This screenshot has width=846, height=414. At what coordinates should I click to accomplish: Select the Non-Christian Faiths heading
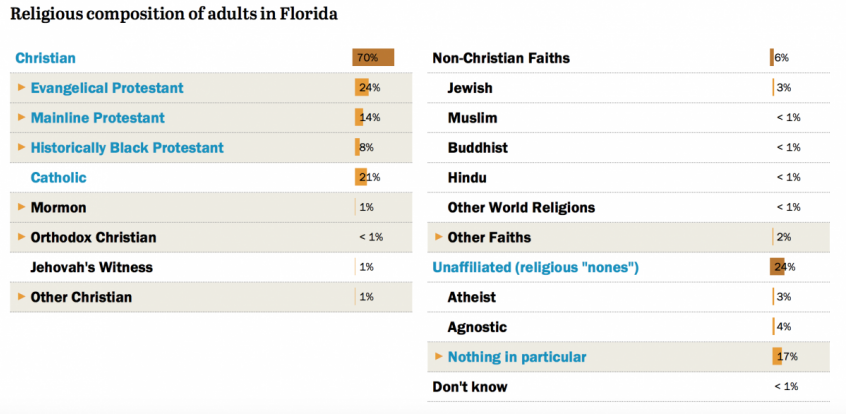[x=501, y=58]
